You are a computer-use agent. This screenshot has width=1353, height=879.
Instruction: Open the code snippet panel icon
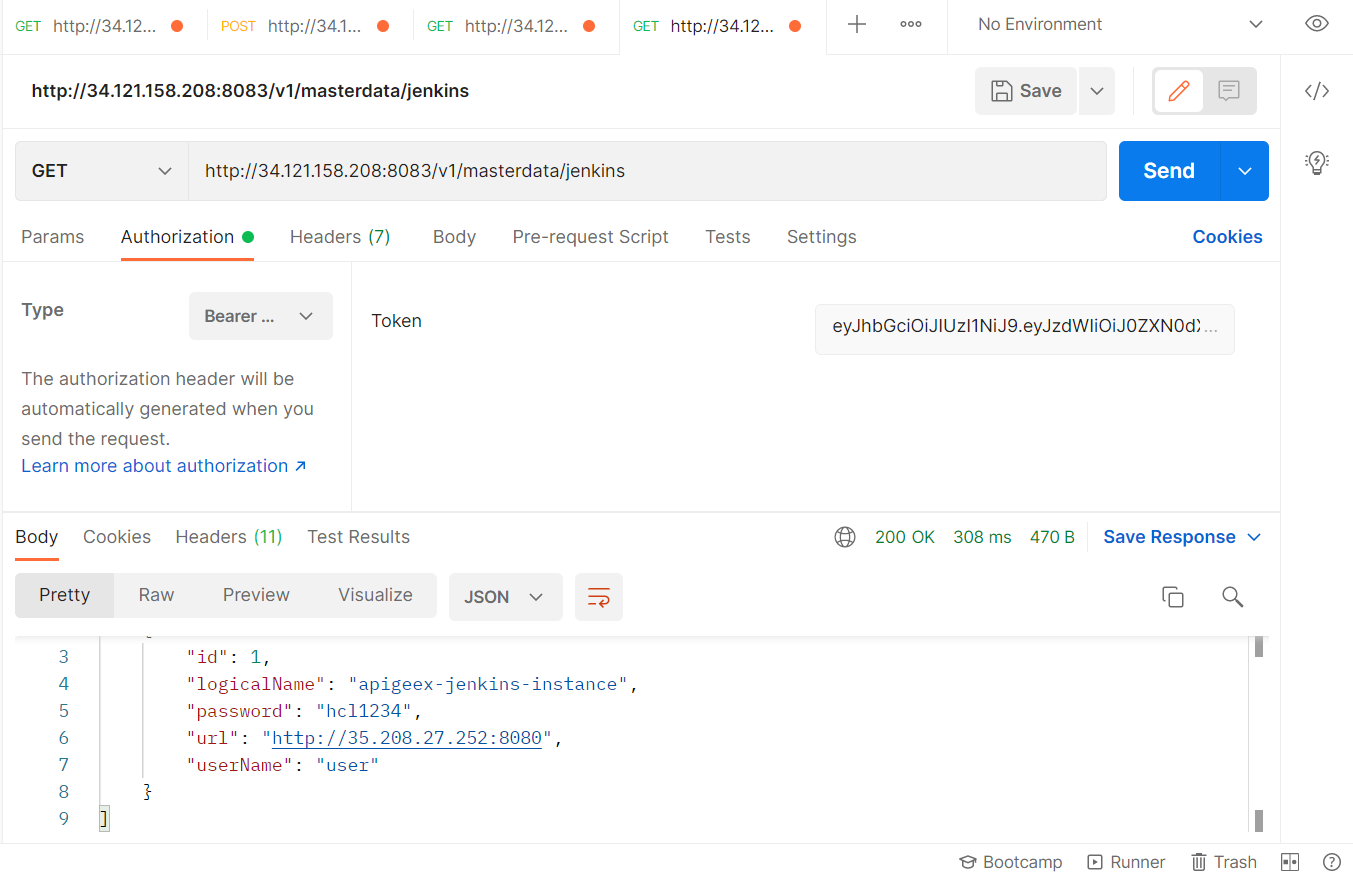click(x=1317, y=91)
